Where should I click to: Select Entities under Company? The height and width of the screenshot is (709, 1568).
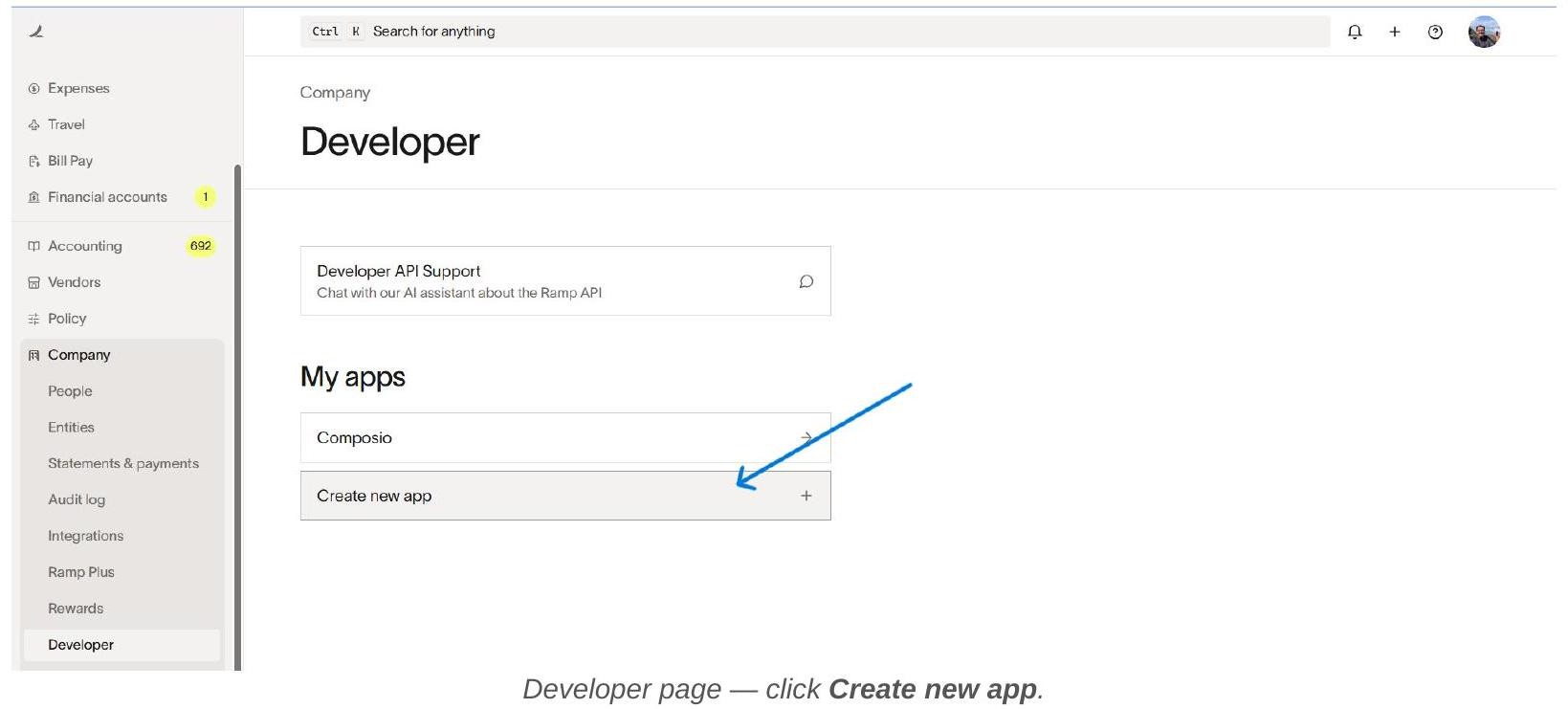point(71,428)
